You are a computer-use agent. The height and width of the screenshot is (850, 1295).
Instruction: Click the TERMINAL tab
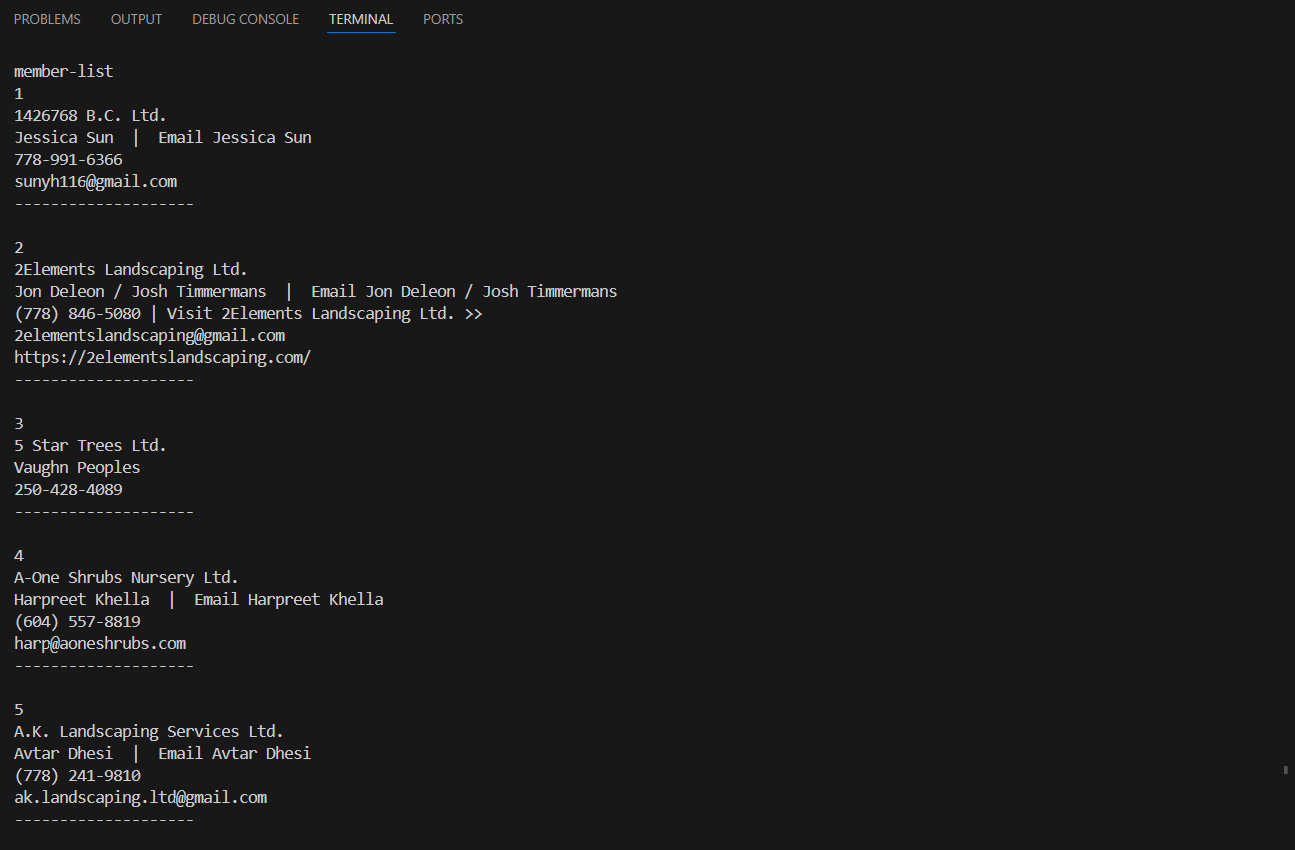pos(361,19)
